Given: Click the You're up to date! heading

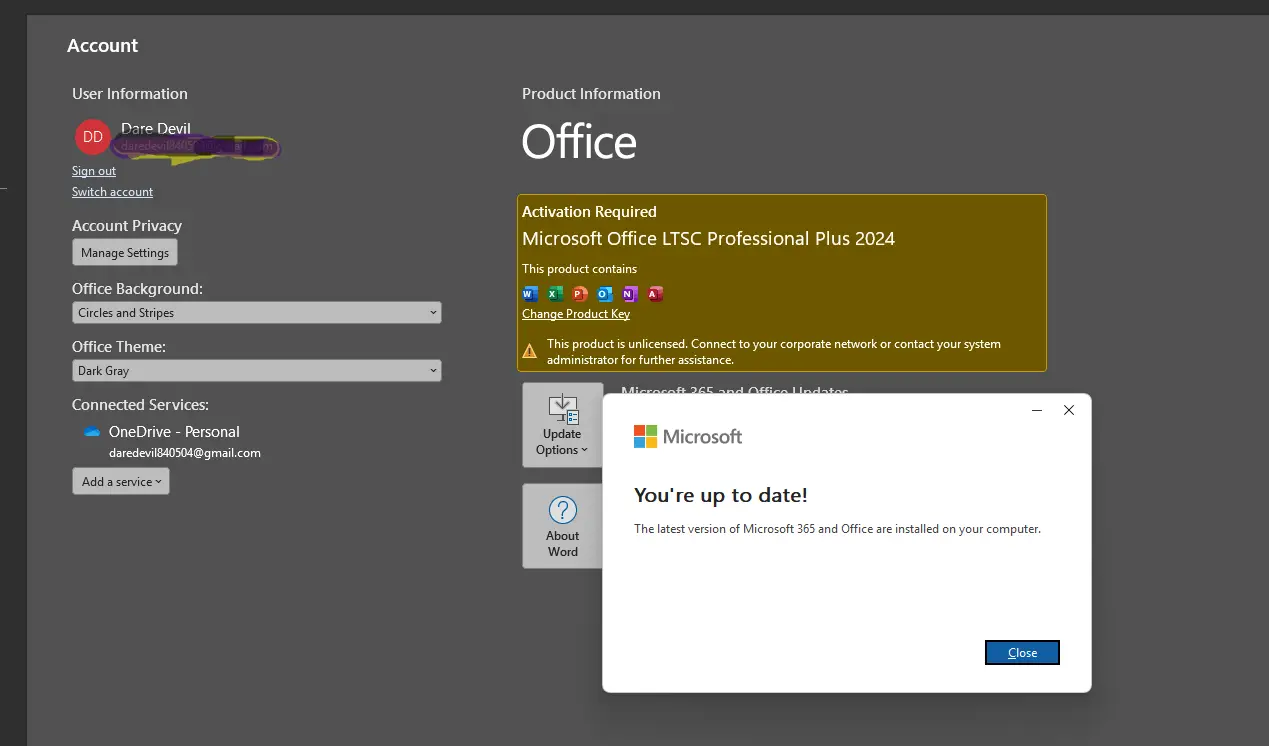Looking at the screenshot, I should pyautogui.click(x=721, y=495).
